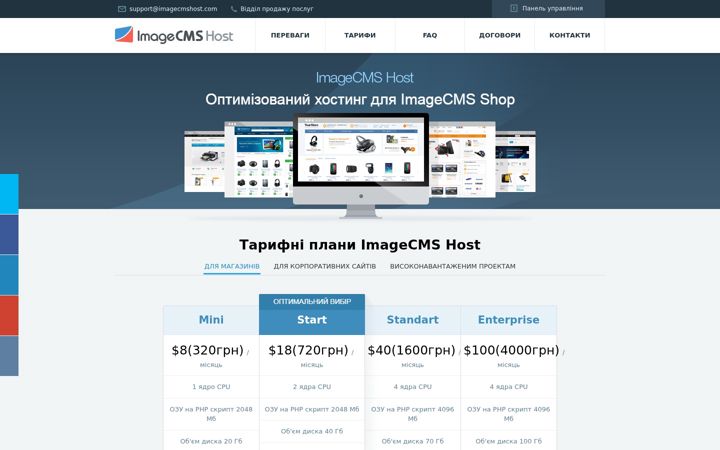Go to ТАРИФИ menu item

[x=360, y=35]
